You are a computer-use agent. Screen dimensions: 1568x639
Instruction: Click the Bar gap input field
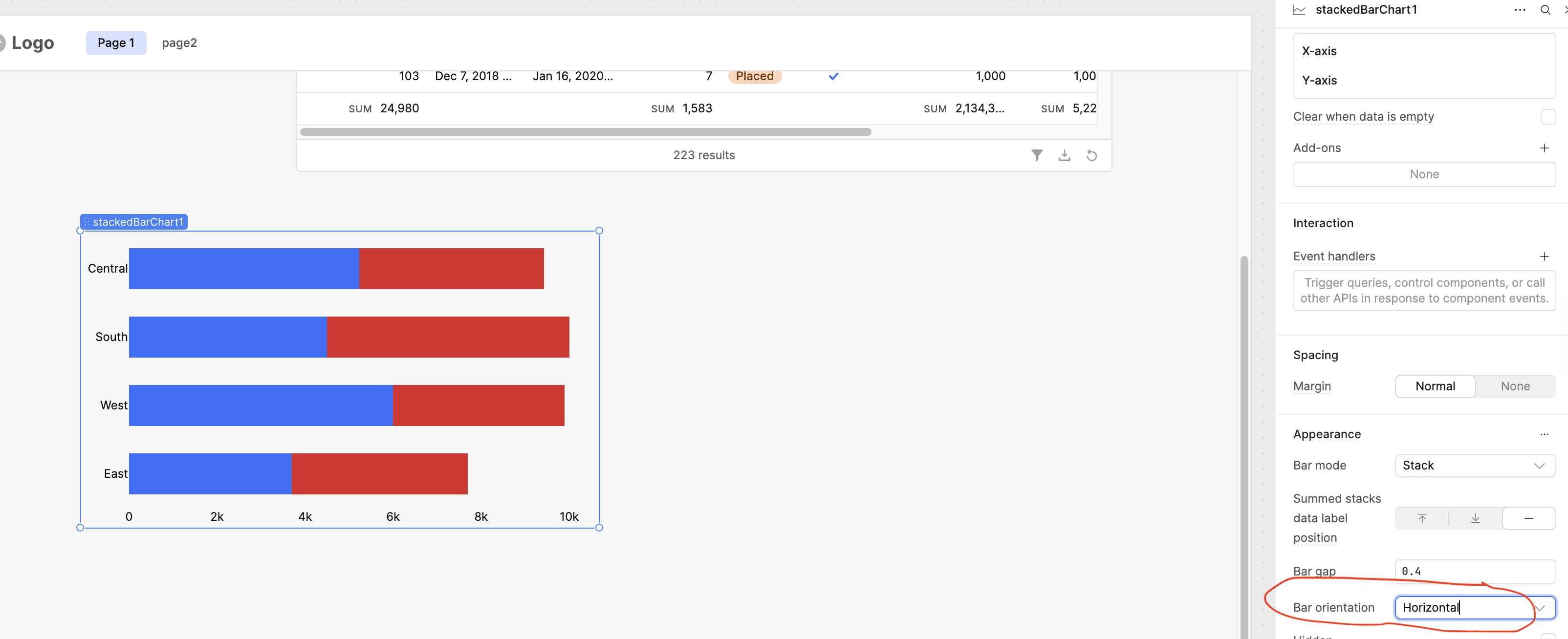(1474, 571)
